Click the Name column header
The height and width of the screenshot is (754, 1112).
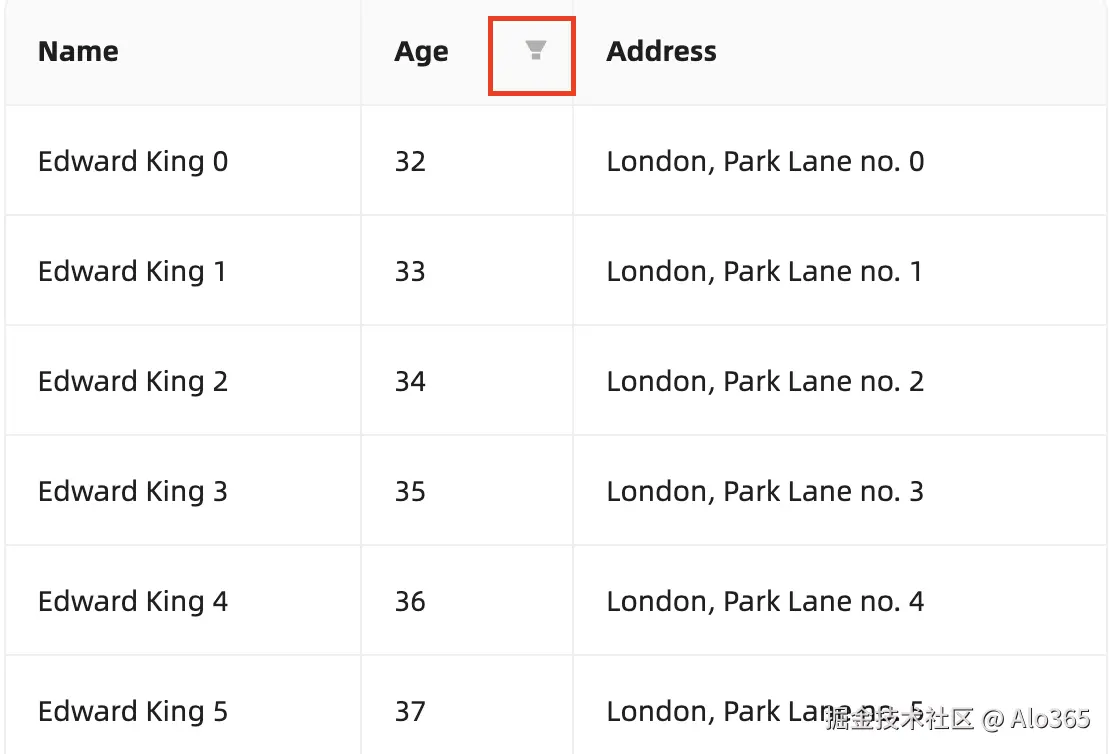(x=78, y=52)
